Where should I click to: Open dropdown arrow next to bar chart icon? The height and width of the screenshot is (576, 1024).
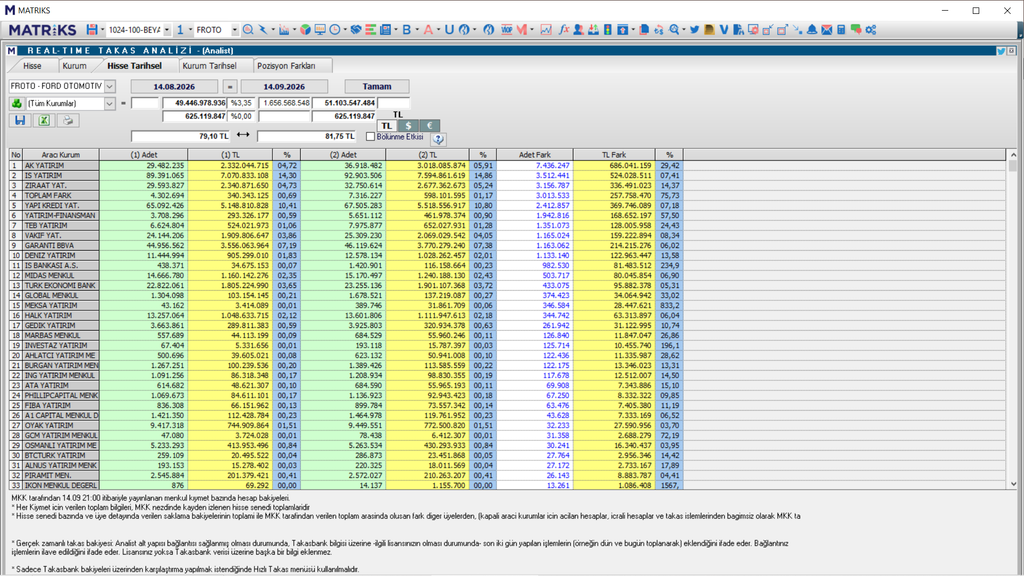coord(295,30)
